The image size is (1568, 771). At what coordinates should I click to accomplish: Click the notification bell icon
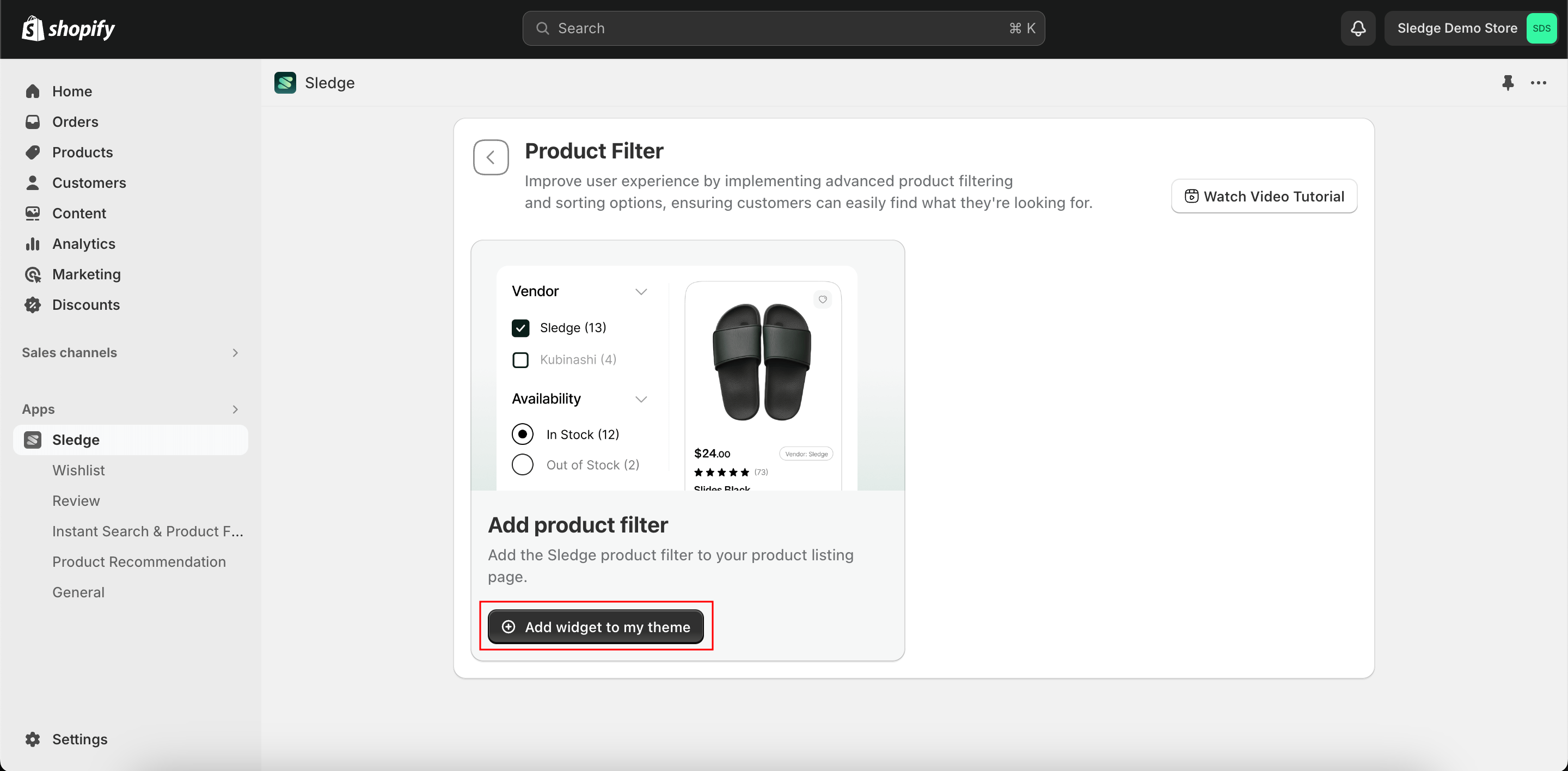click(x=1357, y=28)
